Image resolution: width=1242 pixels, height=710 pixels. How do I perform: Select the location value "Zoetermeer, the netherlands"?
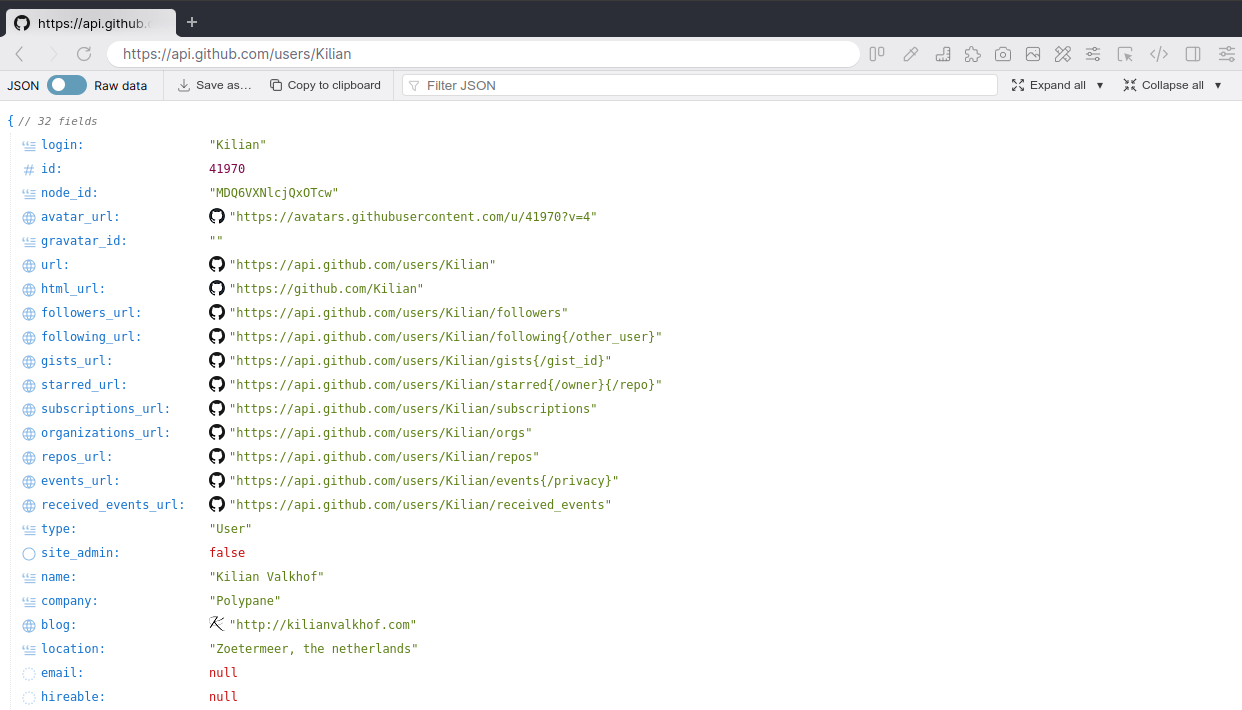[314, 649]
